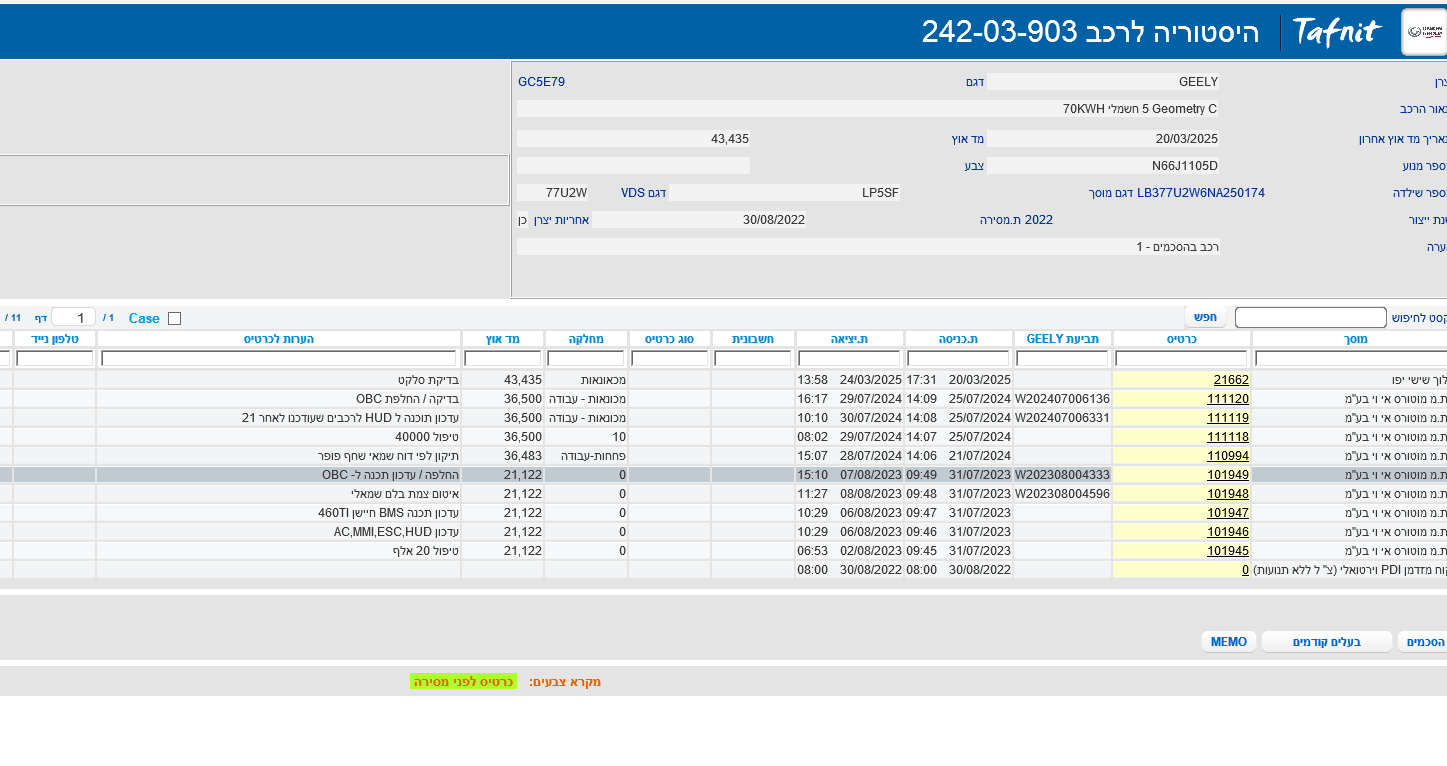Sort by תביעת GEELY column header

pyautogui.click(x=1062, y=339)
